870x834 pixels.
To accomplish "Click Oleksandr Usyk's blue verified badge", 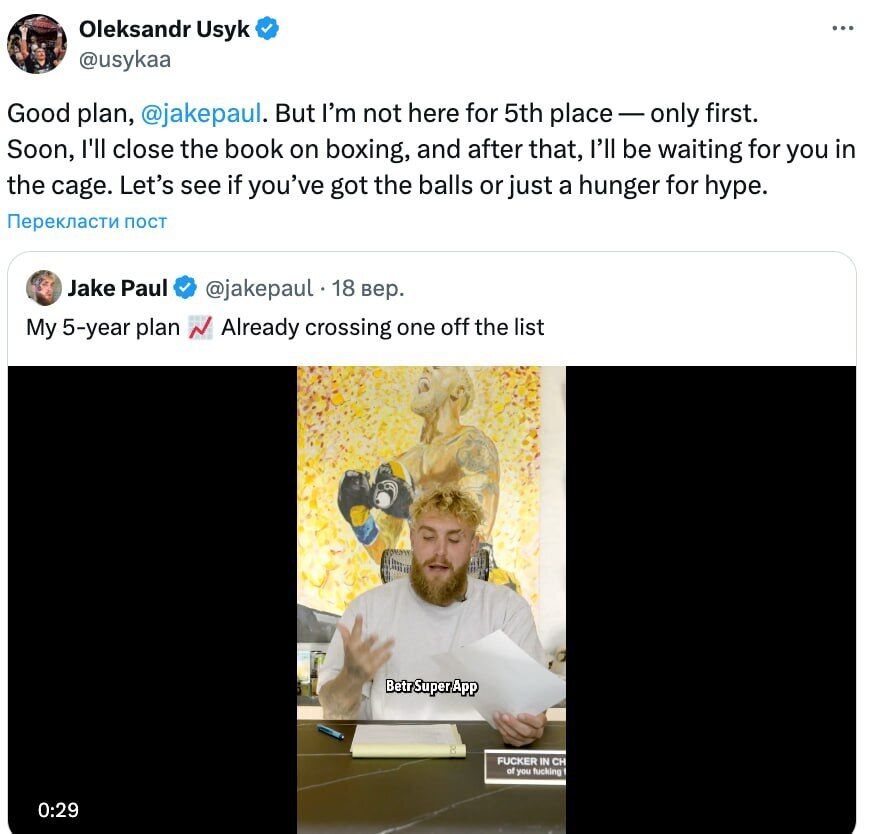I will click(x=267, y=29).
